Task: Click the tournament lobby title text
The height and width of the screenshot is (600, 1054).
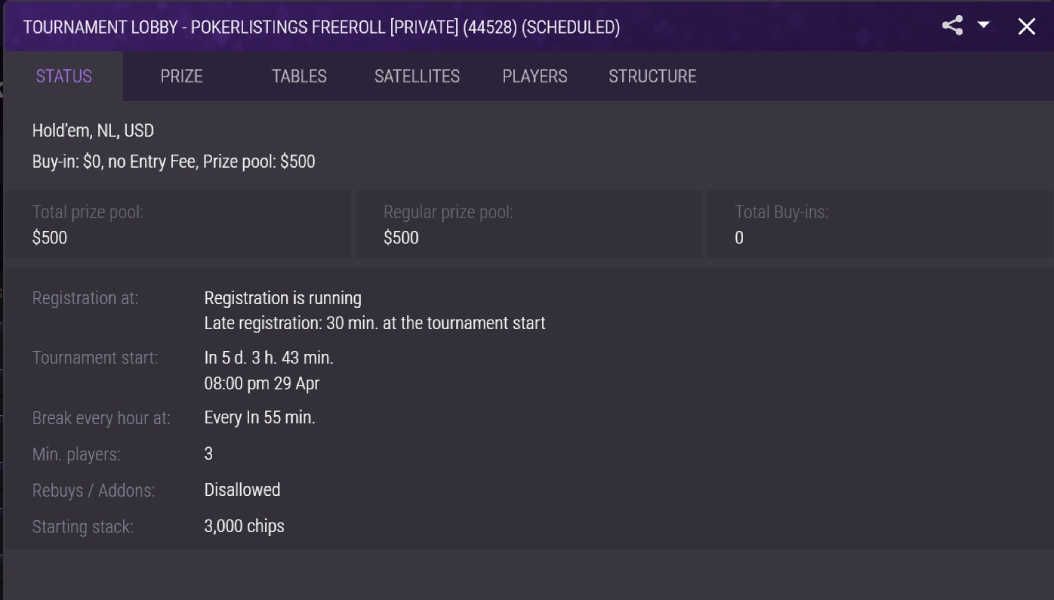Action: tap(321, 27)
